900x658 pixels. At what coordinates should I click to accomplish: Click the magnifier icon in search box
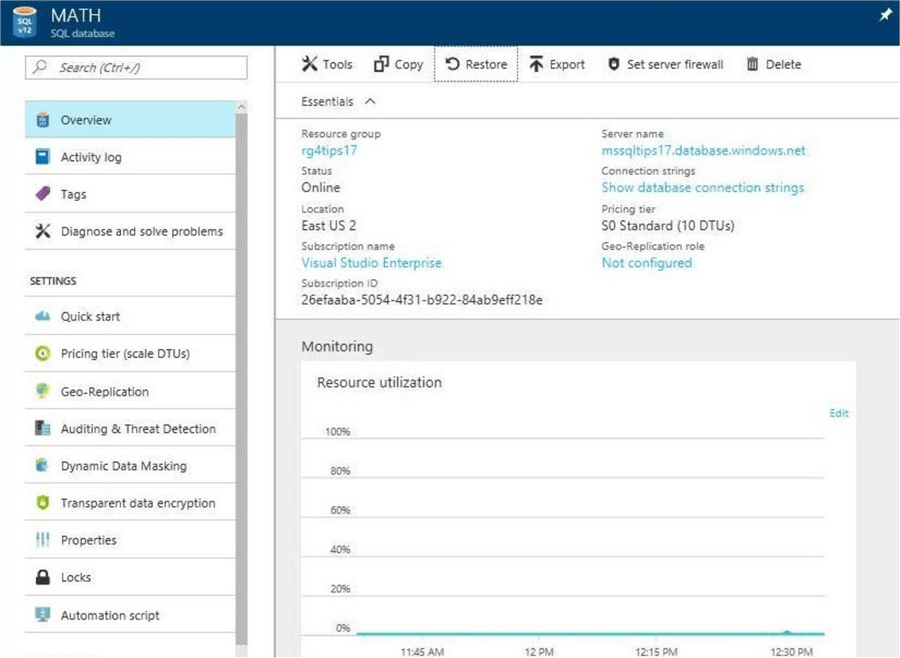point(40,67)
